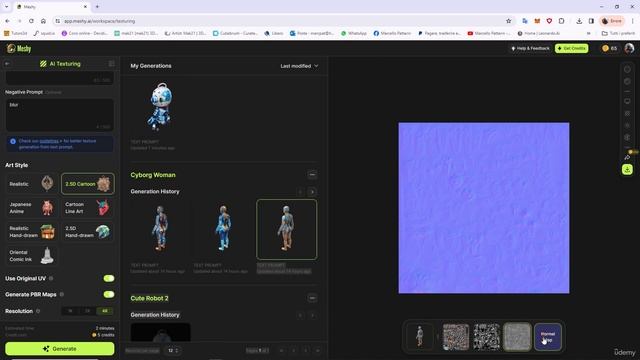Click the browser home icon
The width and height of the screenshot is (640, 360).
point(43,21)
